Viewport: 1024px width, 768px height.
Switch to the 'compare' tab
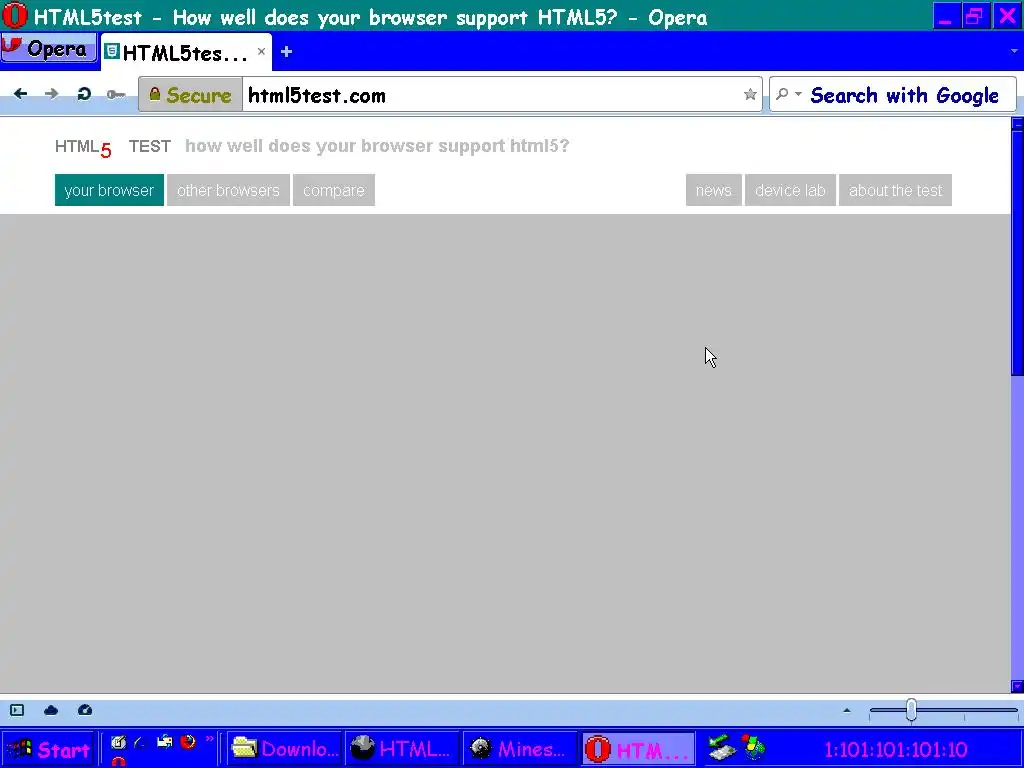(334, 190)
